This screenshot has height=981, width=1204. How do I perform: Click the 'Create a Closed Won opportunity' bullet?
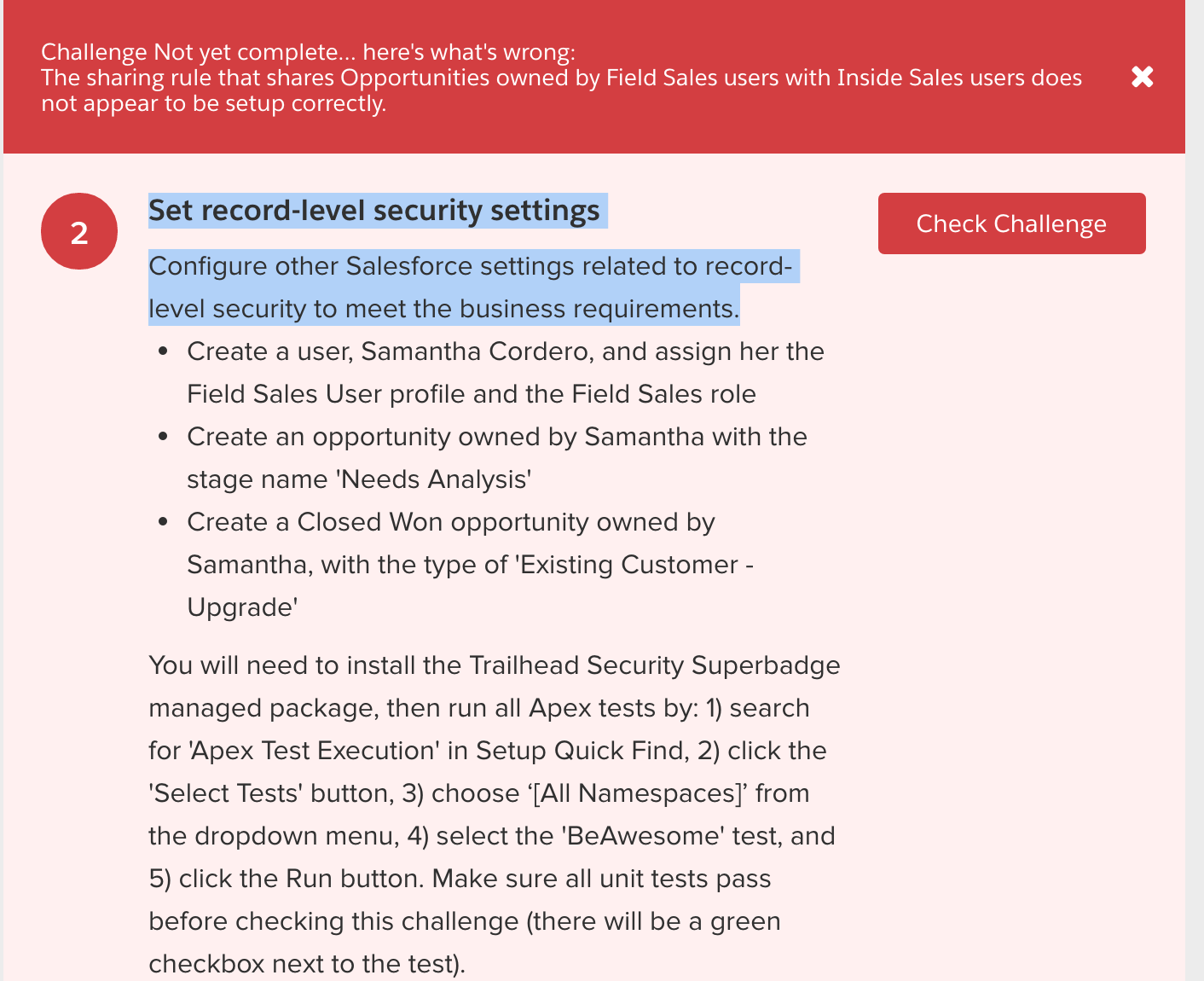point(450,522)
